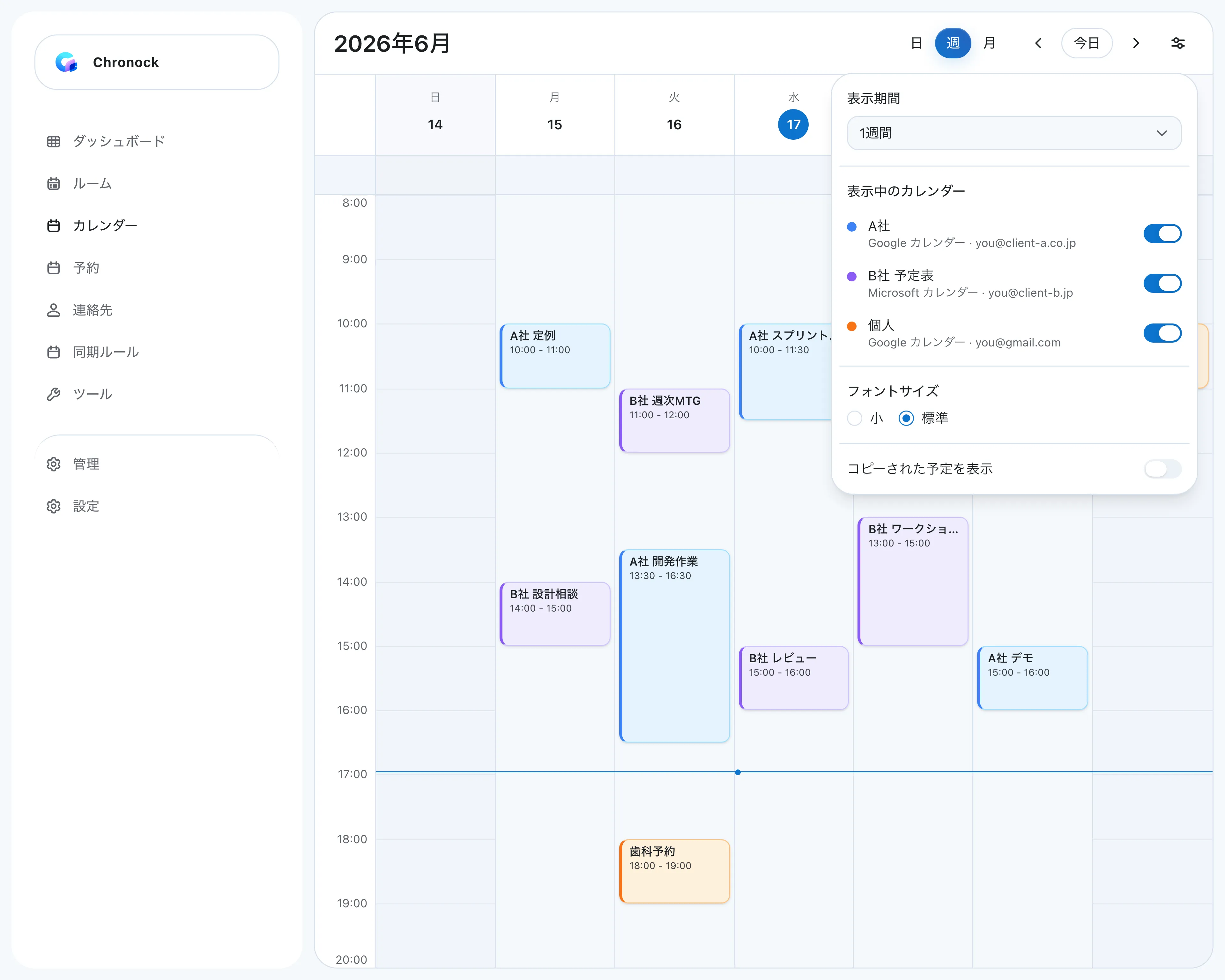
Task: Click the blue A社 calendar color dot
Action: (852, 227)
